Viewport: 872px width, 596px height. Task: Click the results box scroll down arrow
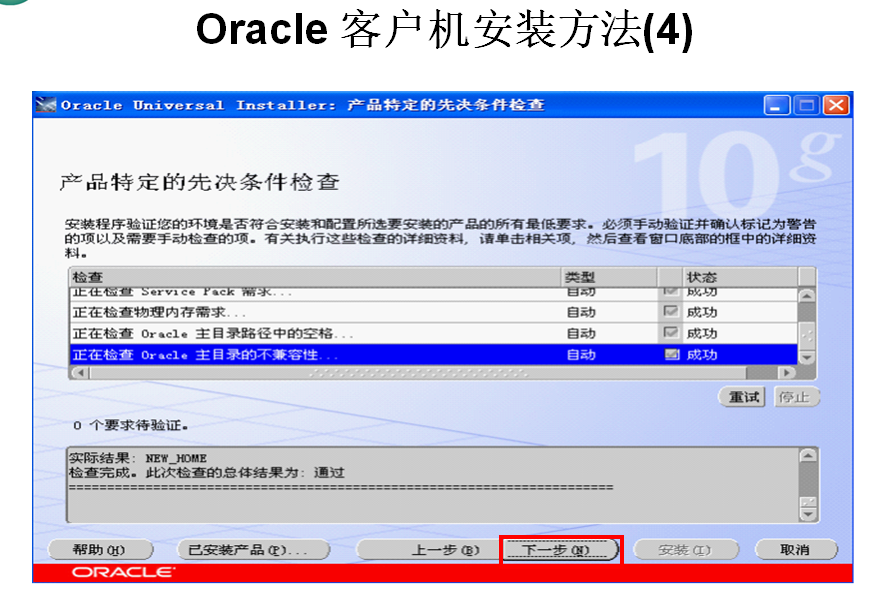(807, 514)
